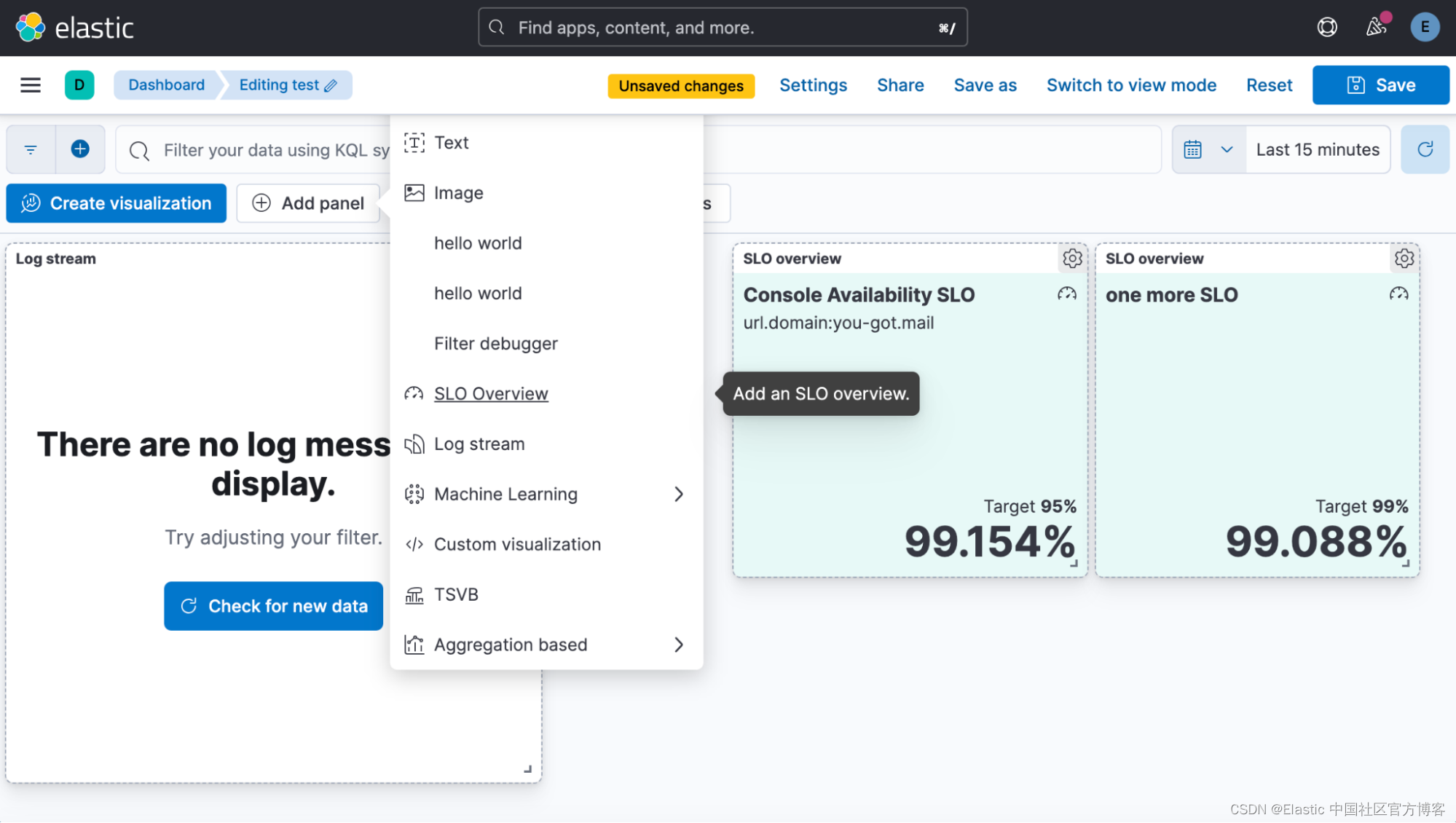The height and width of the screenshot is (823, 1456).
Task: Click Check for new data button
Action: pos(273,606)
